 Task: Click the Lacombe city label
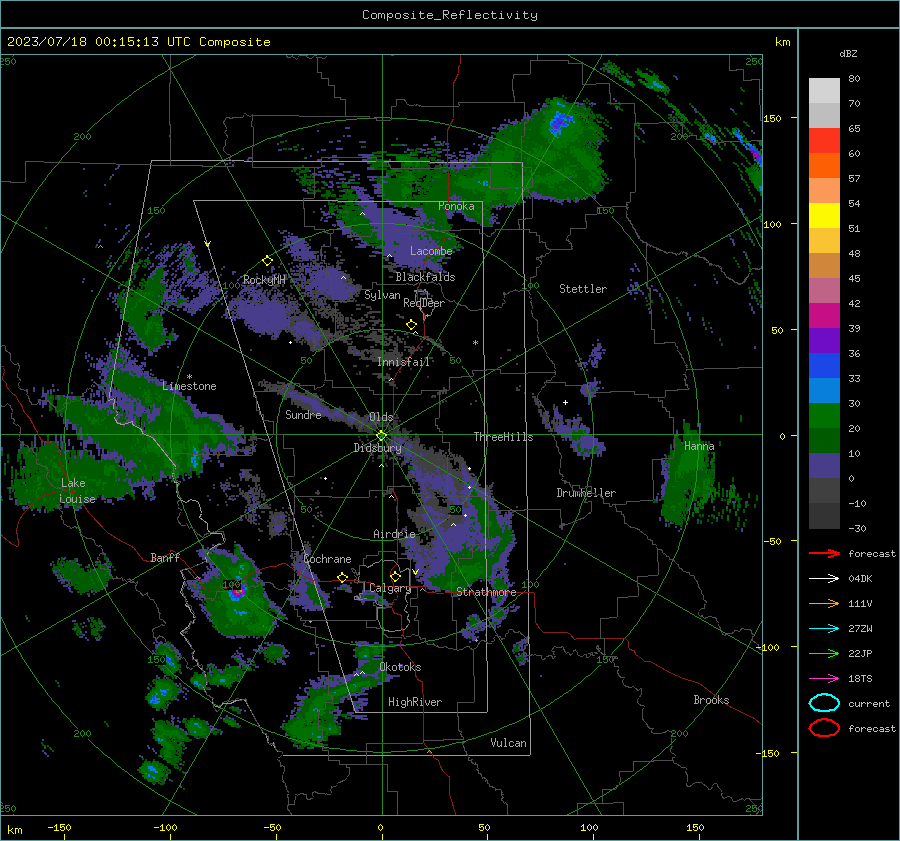pos(431,251)
